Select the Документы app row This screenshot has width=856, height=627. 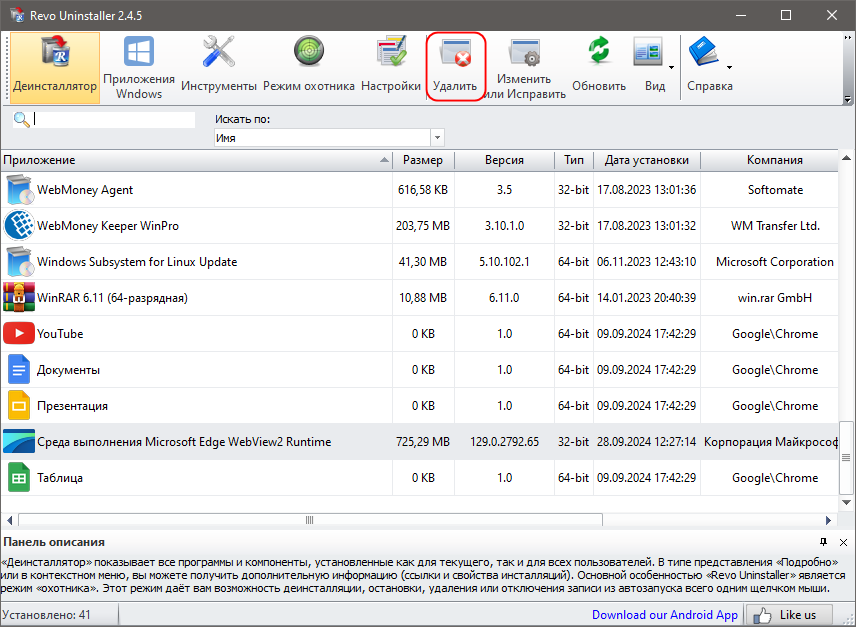(419, 370)
